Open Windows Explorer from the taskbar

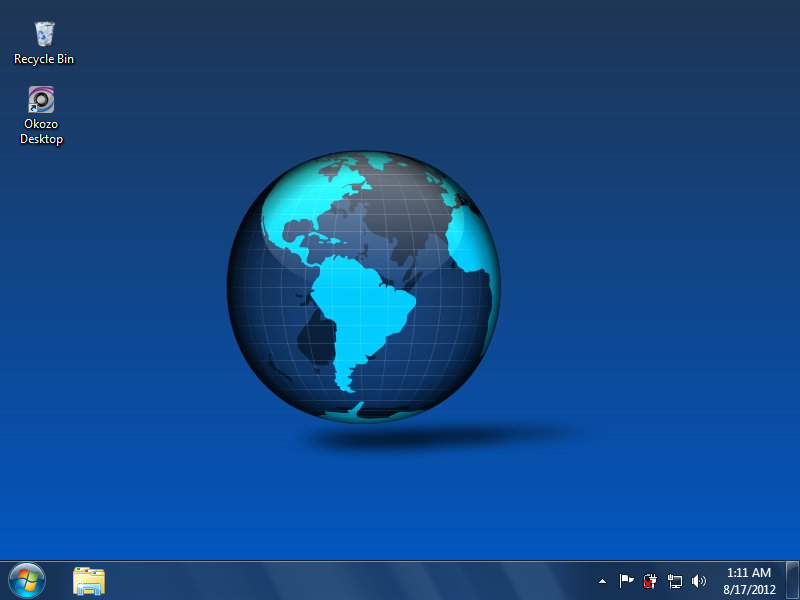89,581
